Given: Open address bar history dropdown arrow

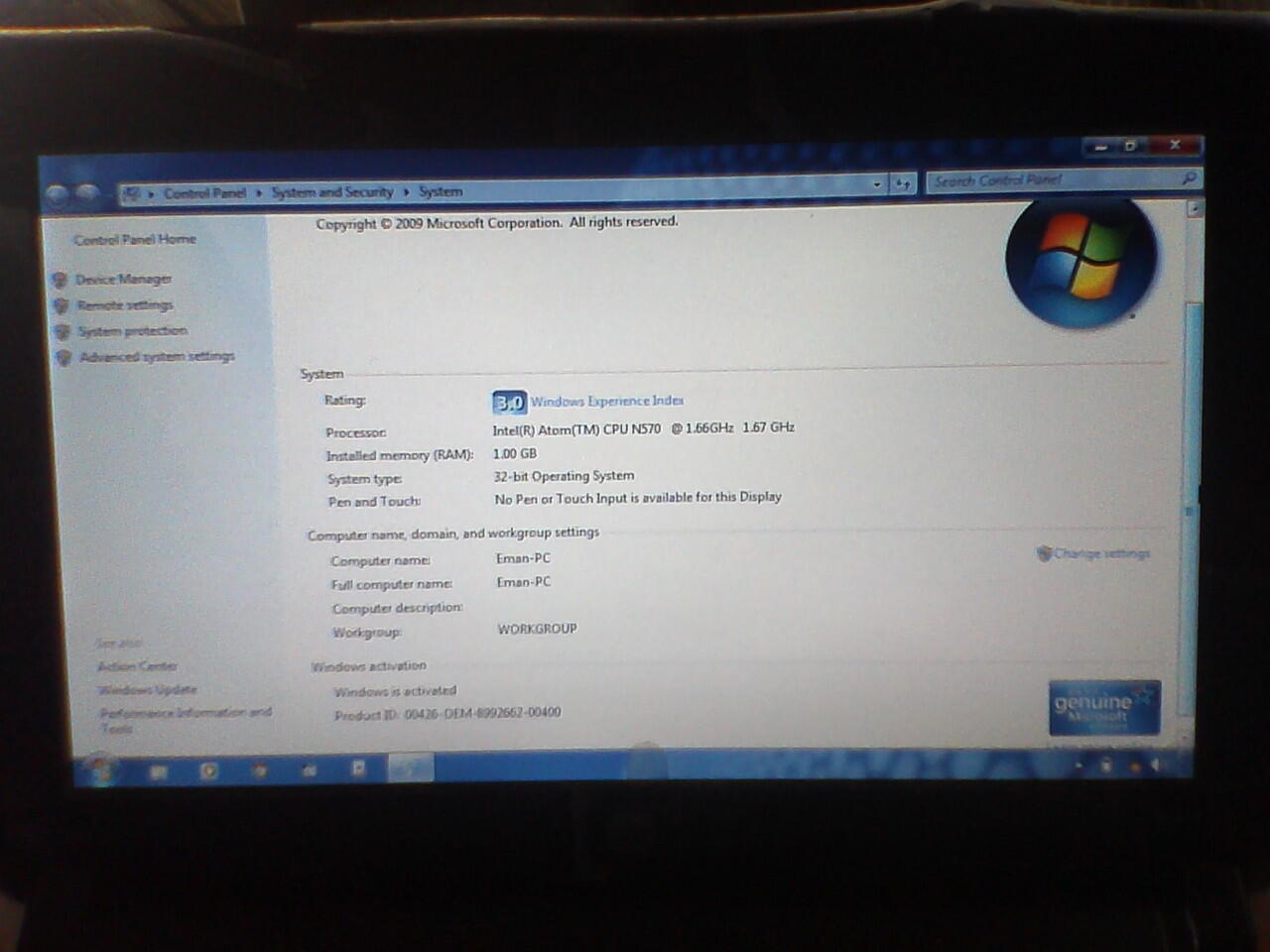Looking at the screenshot, I should tap(877, 184).
